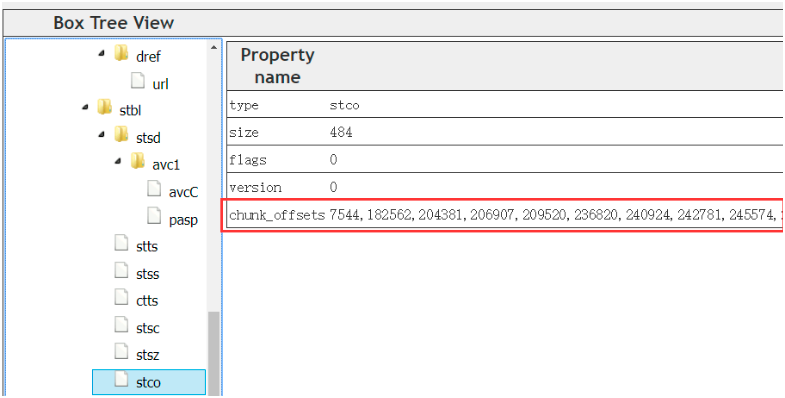Click the tree scrollbar up arrow
Screen dimensions: 785x398
tap(214, 48)
